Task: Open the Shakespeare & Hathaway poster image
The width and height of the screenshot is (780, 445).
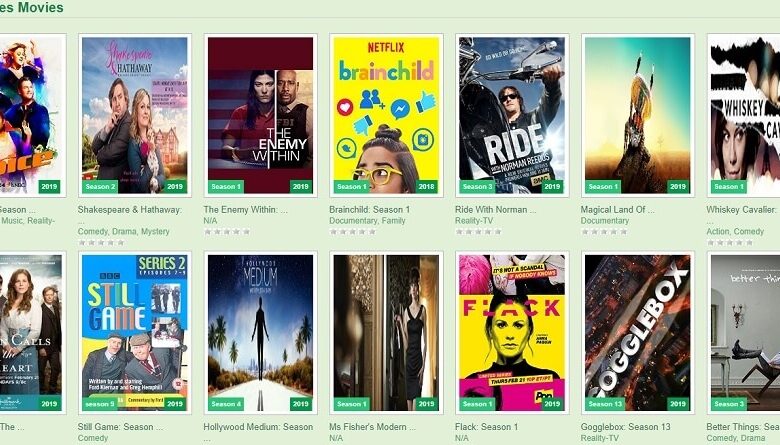Action: click(134, 115)
